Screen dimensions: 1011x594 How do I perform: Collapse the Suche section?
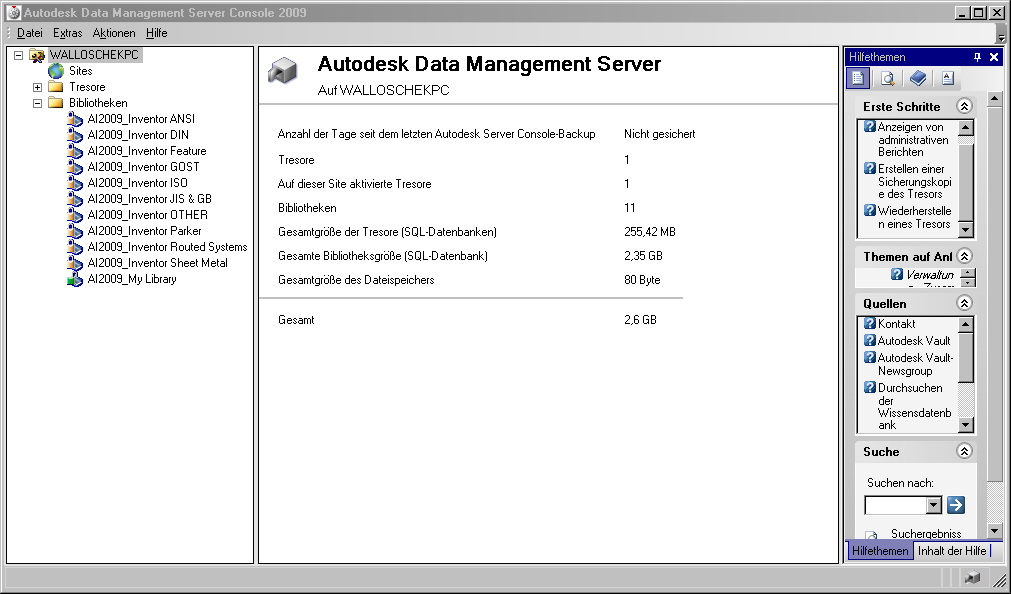pos(964,451)
